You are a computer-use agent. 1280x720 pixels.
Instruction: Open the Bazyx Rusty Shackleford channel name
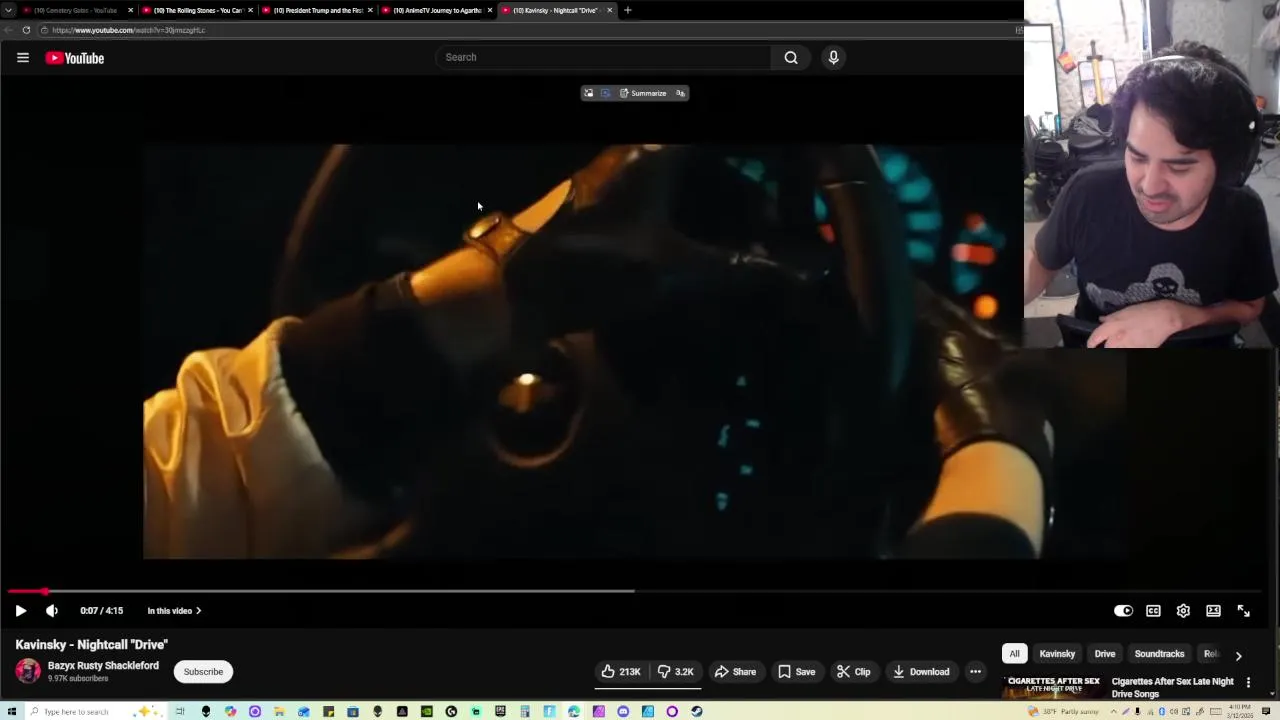coord(103,665)
